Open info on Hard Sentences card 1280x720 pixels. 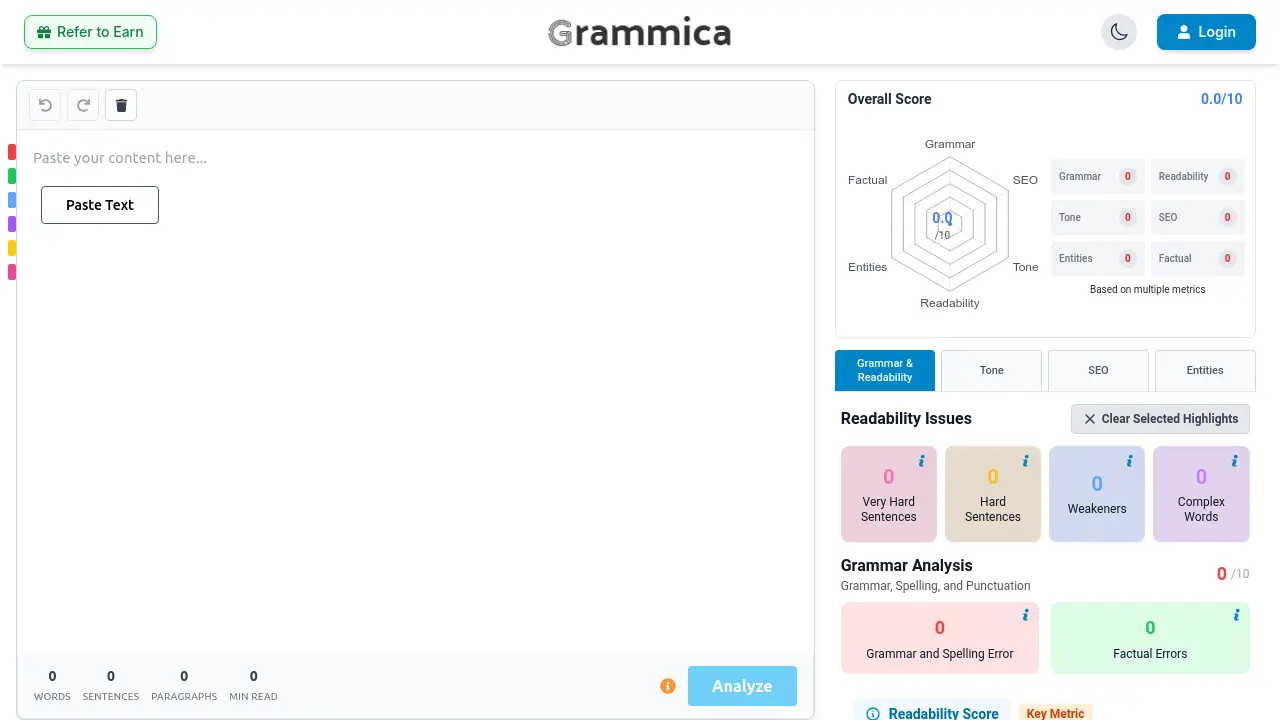coord(1024,460)
